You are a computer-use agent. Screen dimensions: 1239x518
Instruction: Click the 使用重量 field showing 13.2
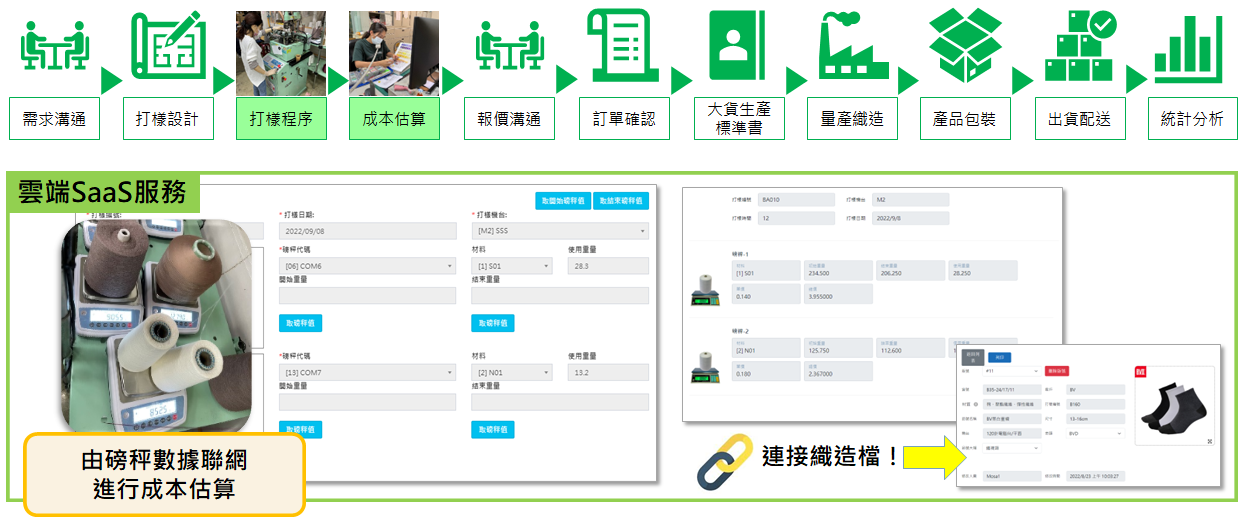[608, 372]
